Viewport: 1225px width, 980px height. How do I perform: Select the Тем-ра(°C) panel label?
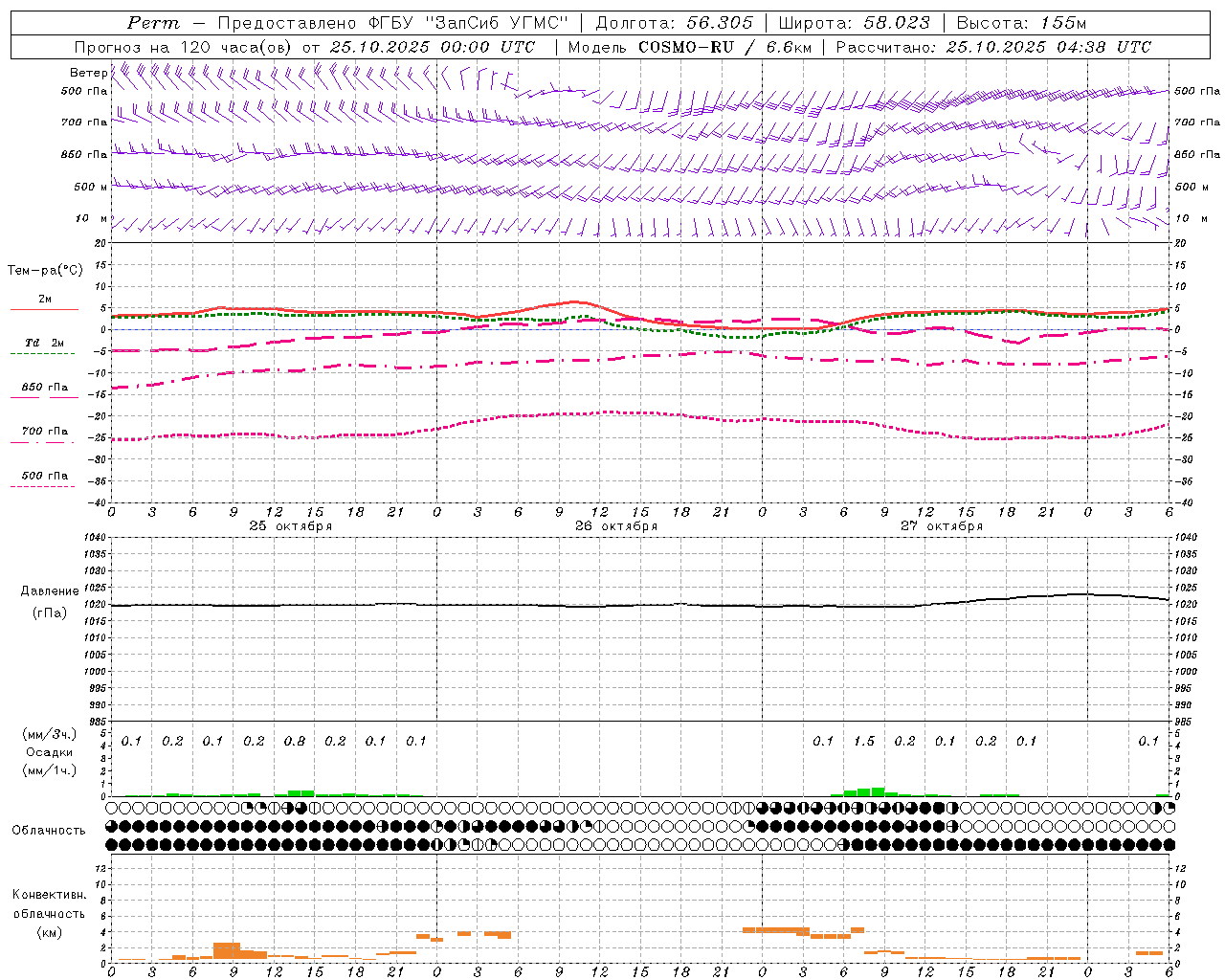coord(45,271)
